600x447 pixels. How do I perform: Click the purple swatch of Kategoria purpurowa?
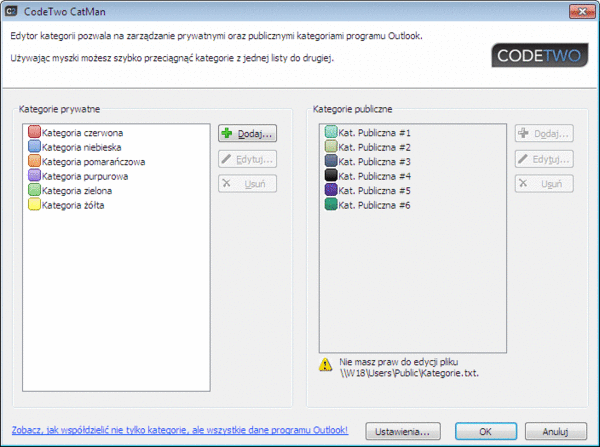coord(34,176)
